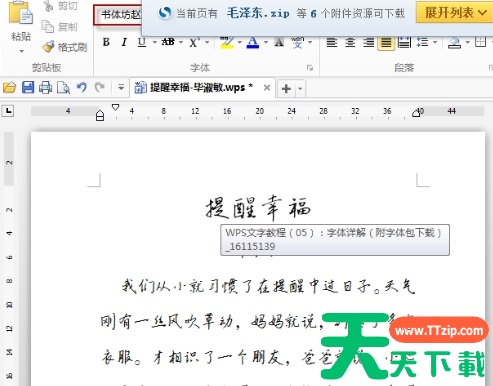Open Print Preview icon
Screen dimensions: 493x386
(63, 88)
